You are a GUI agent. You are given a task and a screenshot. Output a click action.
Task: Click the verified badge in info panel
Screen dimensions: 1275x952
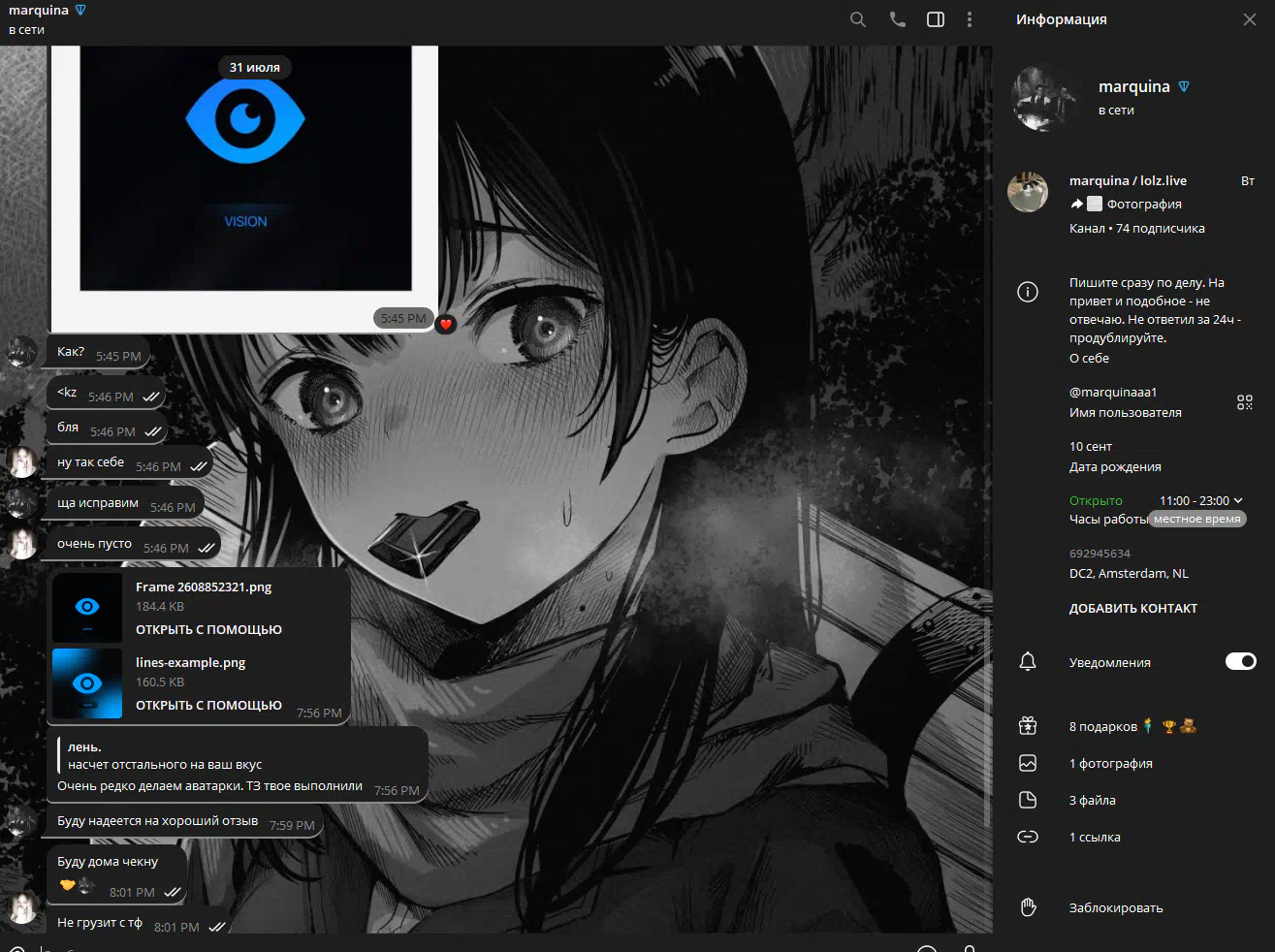1184,86
